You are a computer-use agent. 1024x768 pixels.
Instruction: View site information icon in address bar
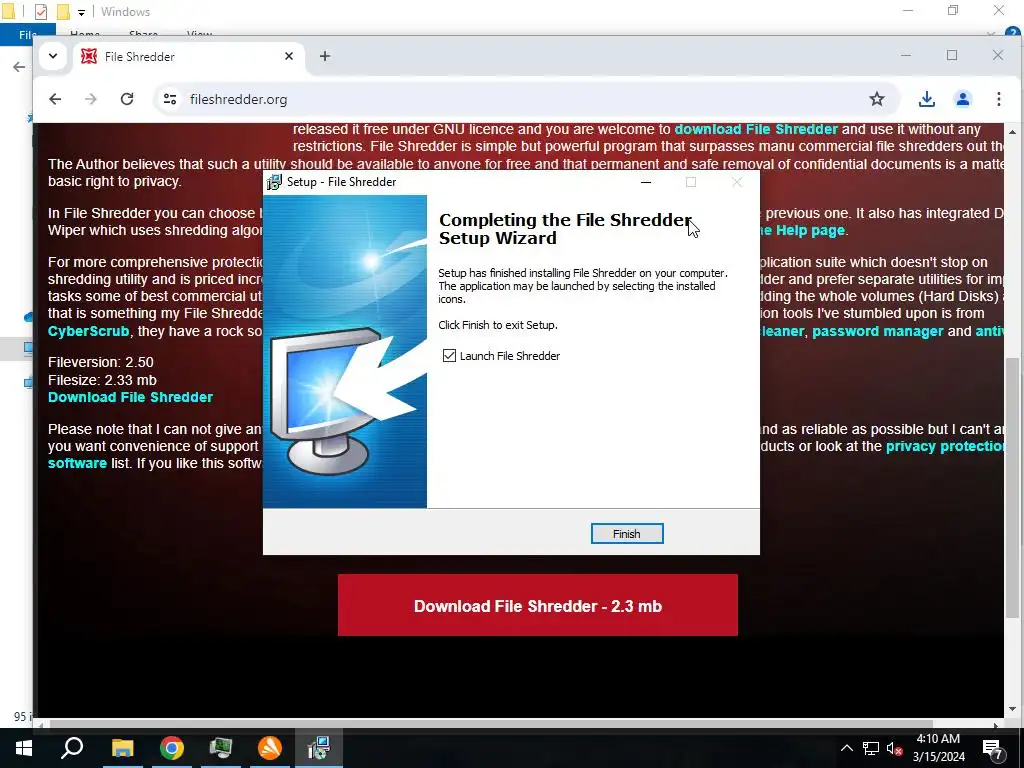coord(170,99)
